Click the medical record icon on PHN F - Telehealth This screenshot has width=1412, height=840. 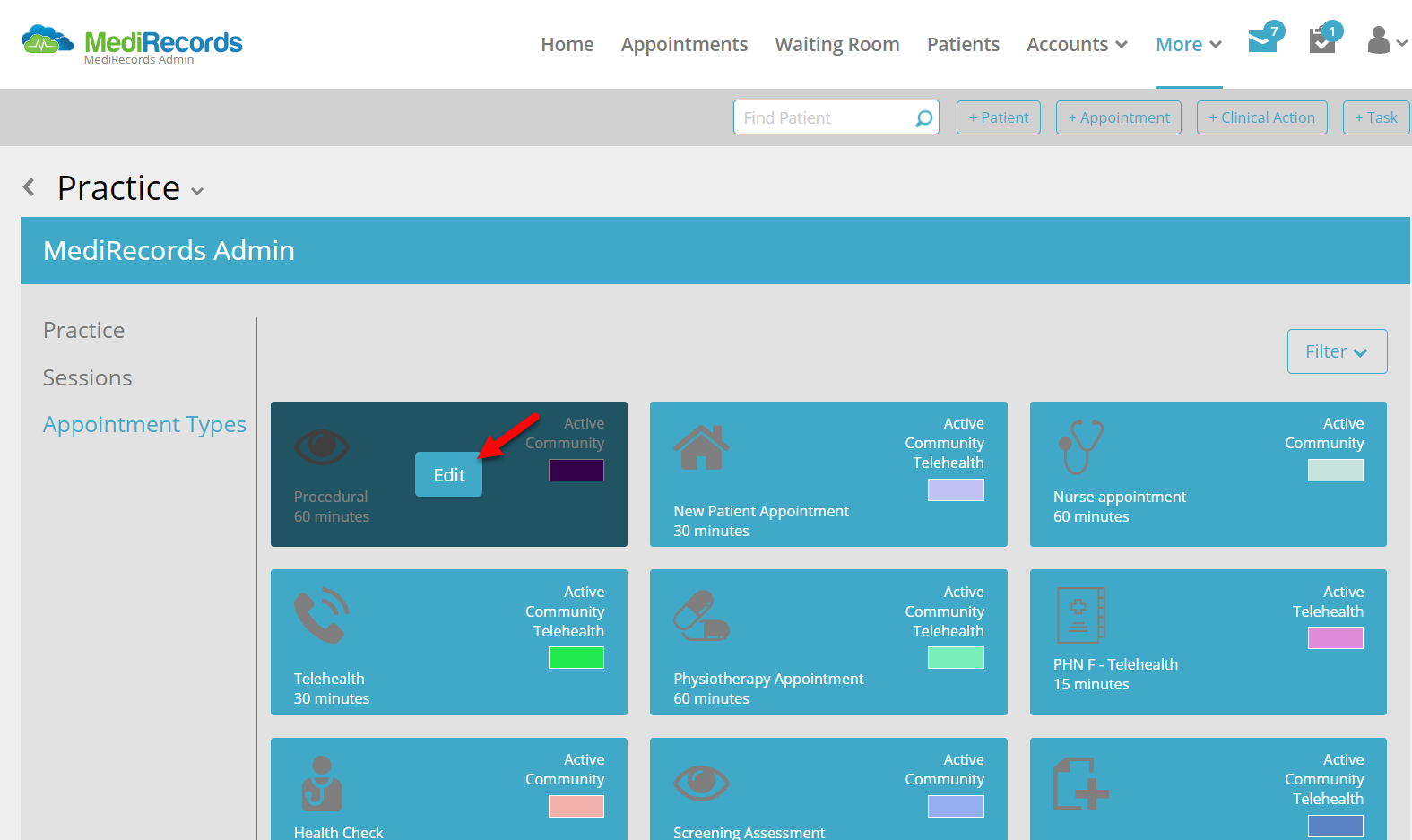(1080, 615)
